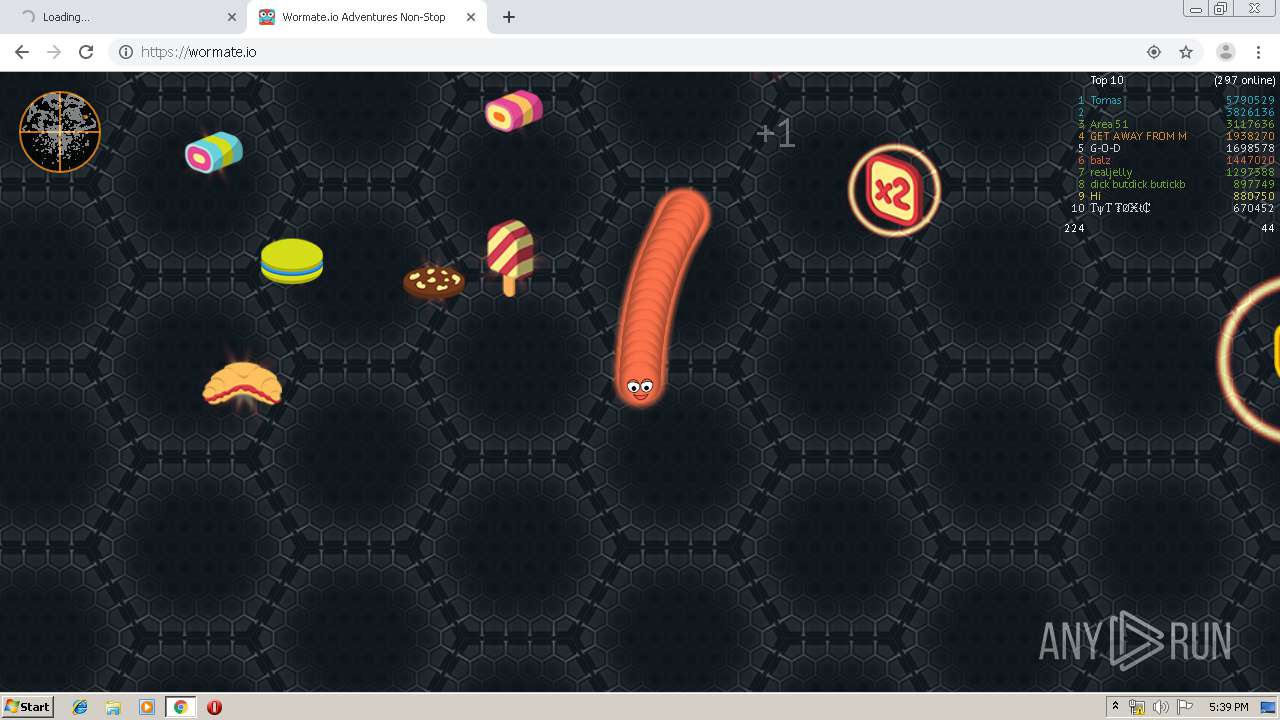This screenshot has height=720, width=1280.
Task: Close the Loading... tab
Action: point(231,17)
